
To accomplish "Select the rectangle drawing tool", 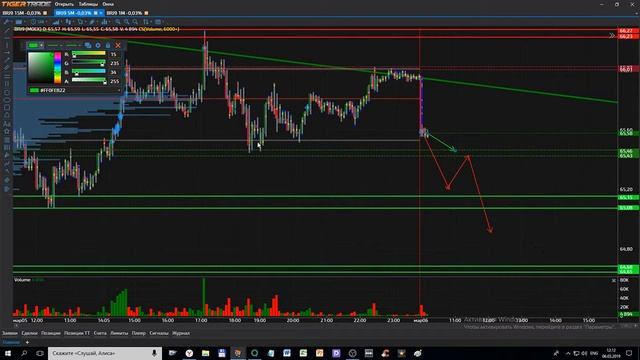I will click(7, 92).
